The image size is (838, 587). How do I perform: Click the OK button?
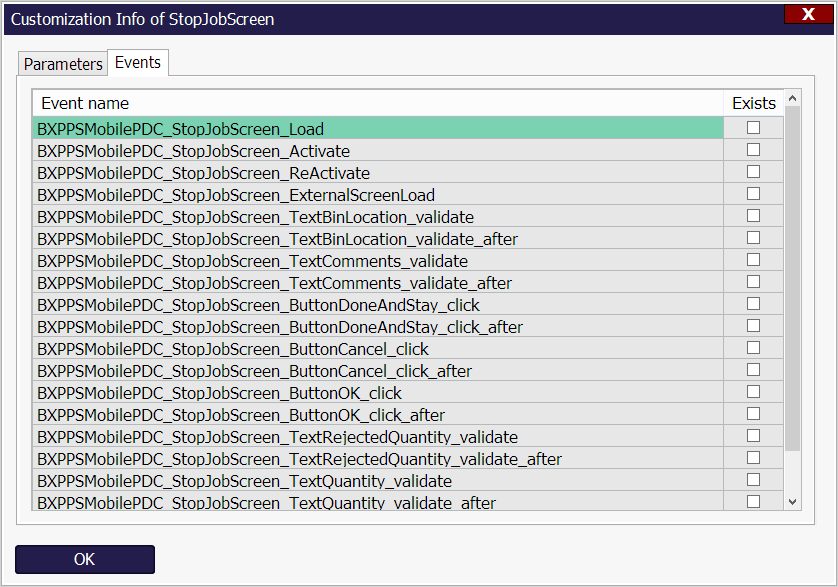85,559
